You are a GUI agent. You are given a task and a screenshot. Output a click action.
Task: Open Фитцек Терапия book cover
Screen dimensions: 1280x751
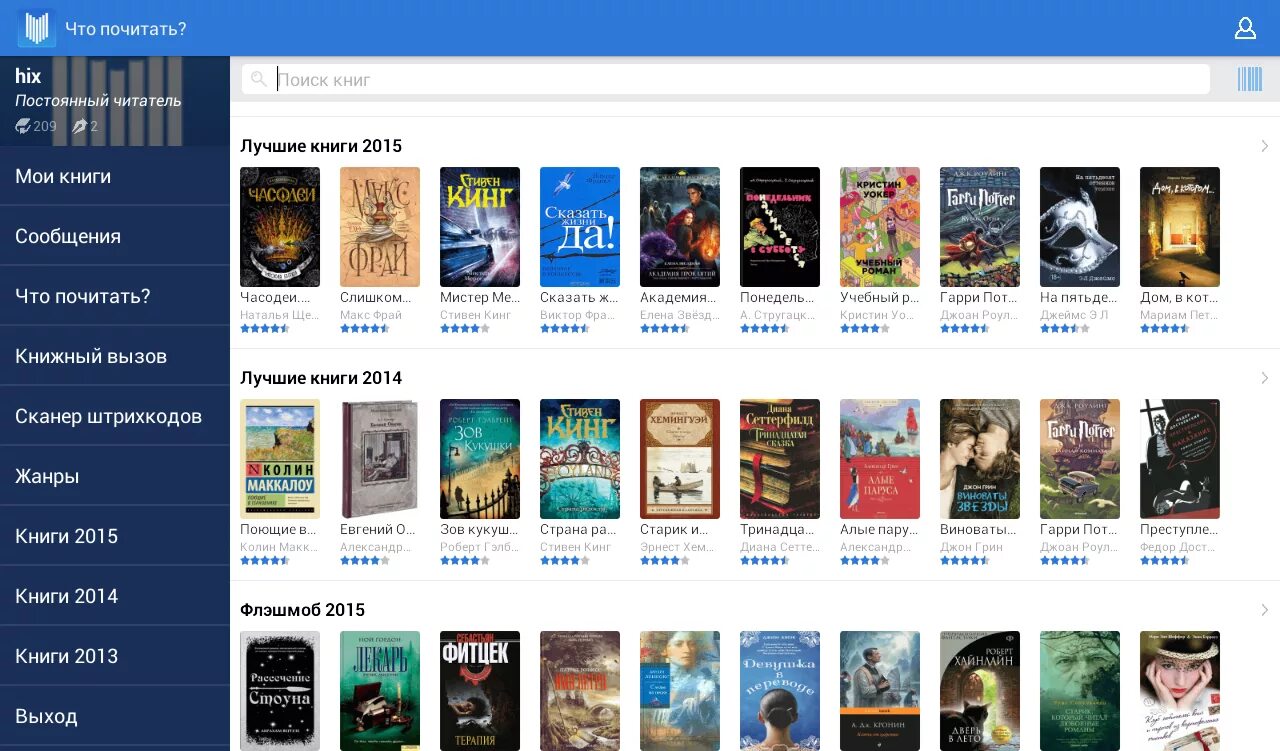click(x=480, y=691)
